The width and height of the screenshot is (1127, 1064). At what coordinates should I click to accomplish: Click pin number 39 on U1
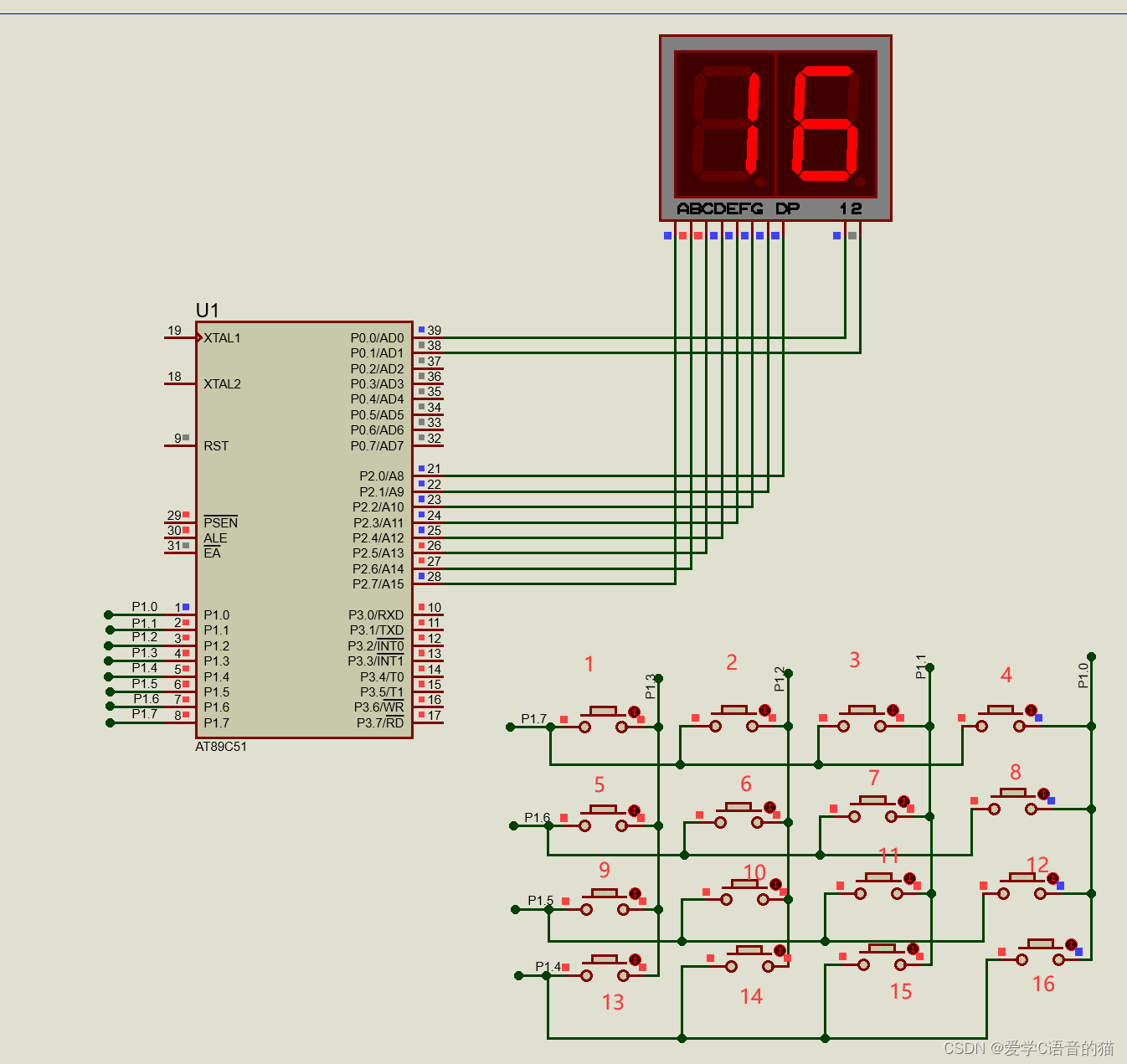coord(435,331)
